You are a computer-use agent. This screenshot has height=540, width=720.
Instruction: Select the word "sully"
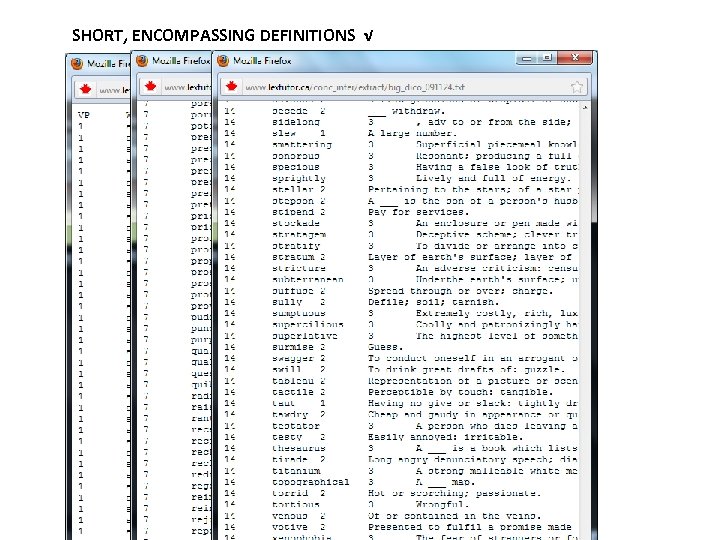287,302
